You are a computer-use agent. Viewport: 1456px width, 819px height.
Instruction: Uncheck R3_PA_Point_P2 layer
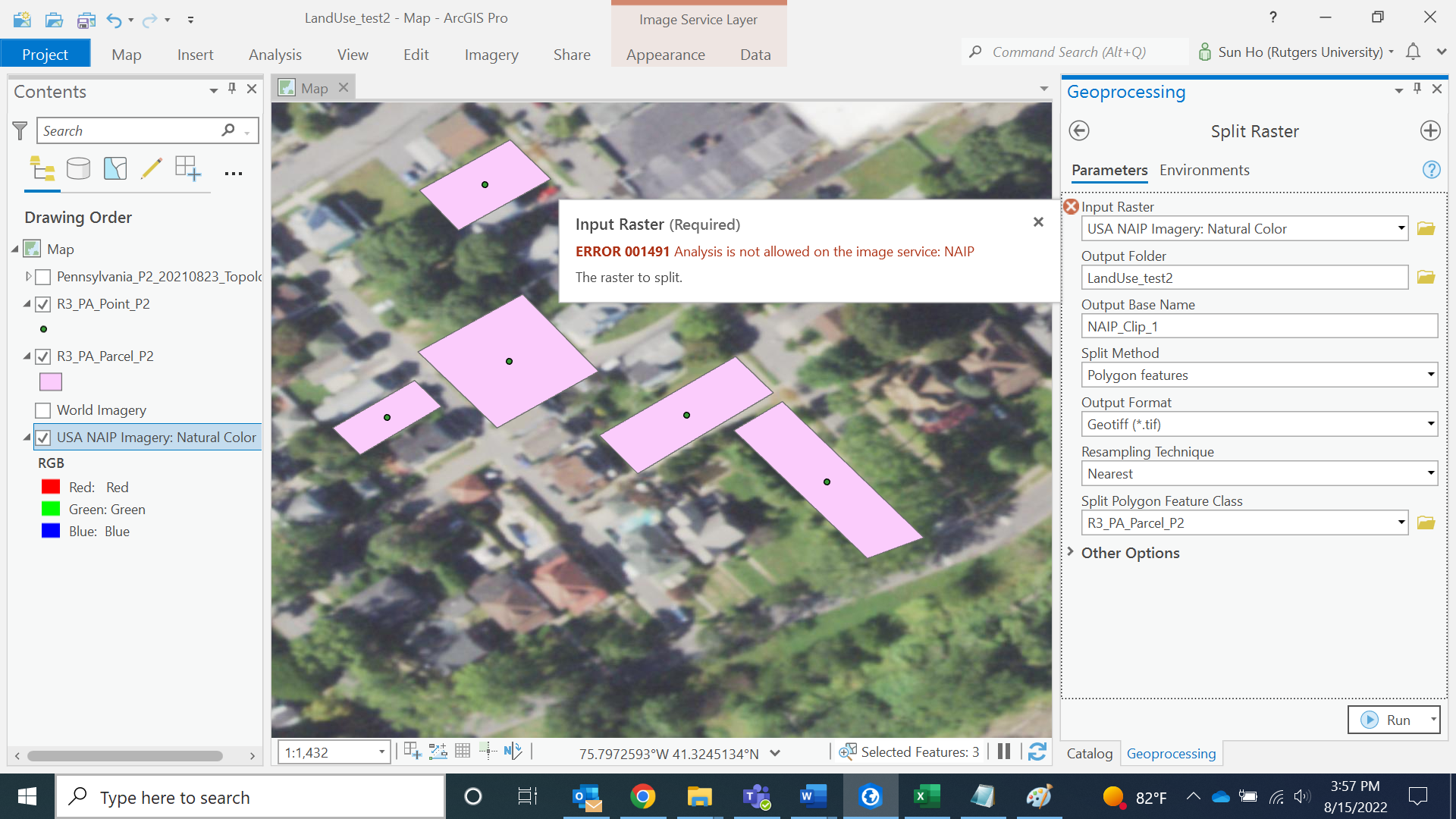coord(43,304)
